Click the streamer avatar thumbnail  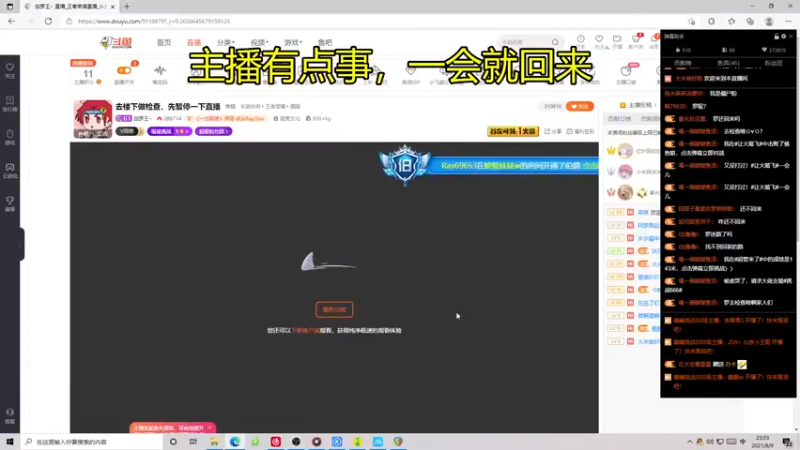[92, 119]
